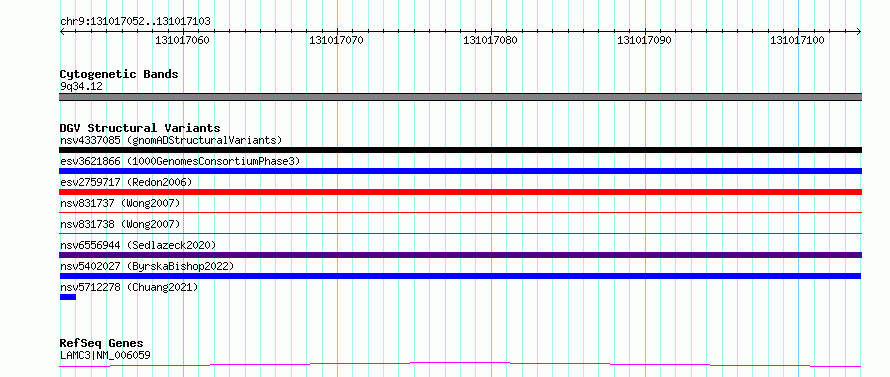Open variant nsv831737 Wong2007 label
890x377 pixels.
[120, 203]
